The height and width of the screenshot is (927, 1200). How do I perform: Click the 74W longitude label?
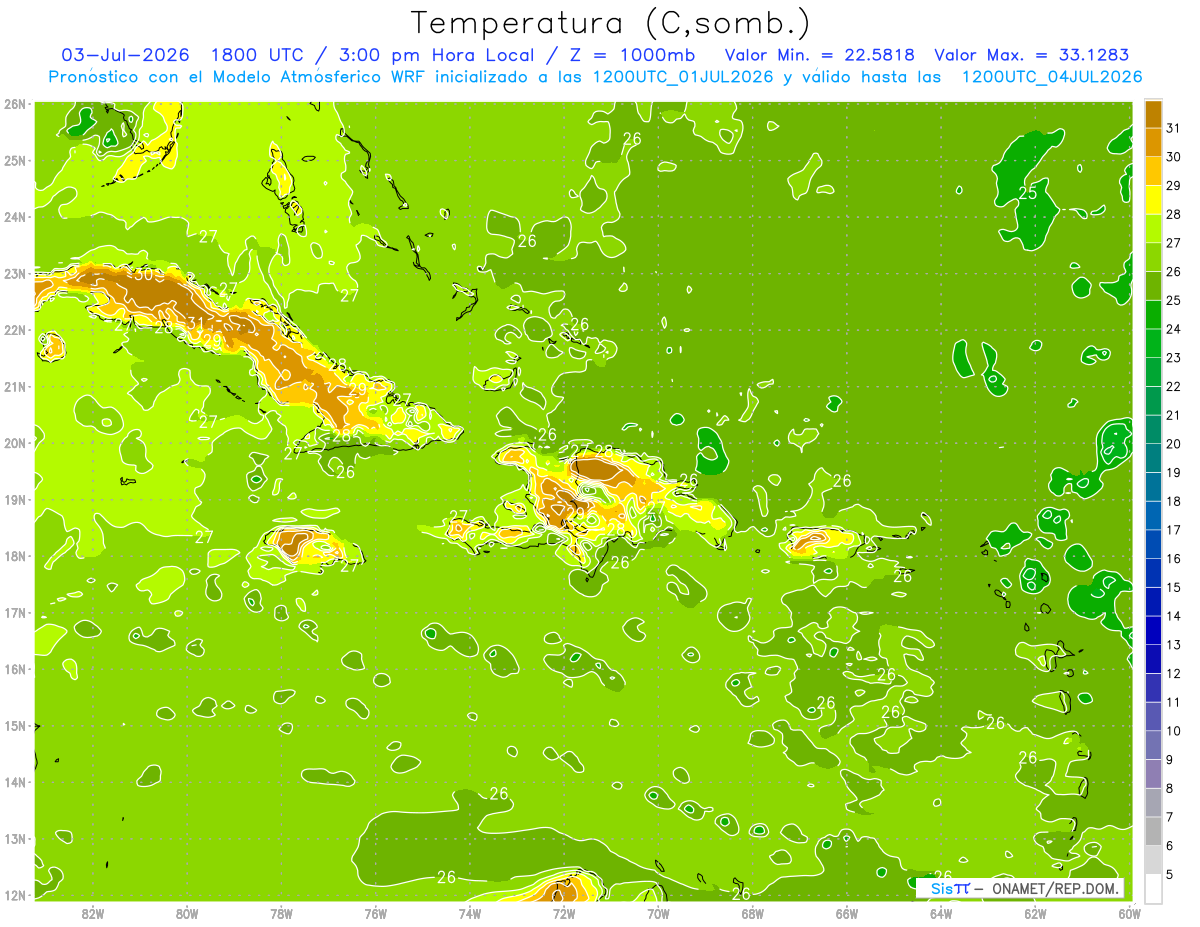(x=470, y=913)
